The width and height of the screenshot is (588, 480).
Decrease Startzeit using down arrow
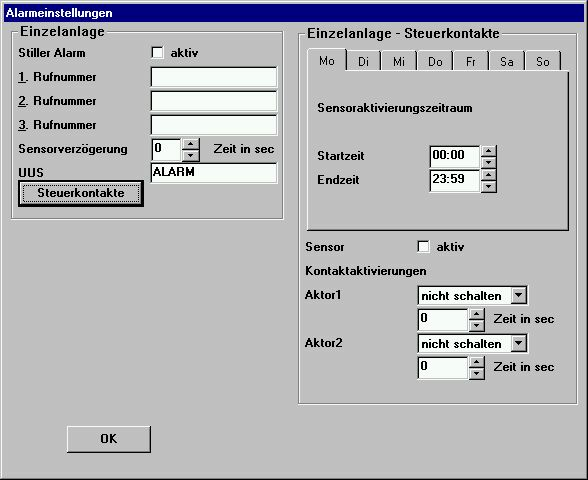(x=488, y=162)
